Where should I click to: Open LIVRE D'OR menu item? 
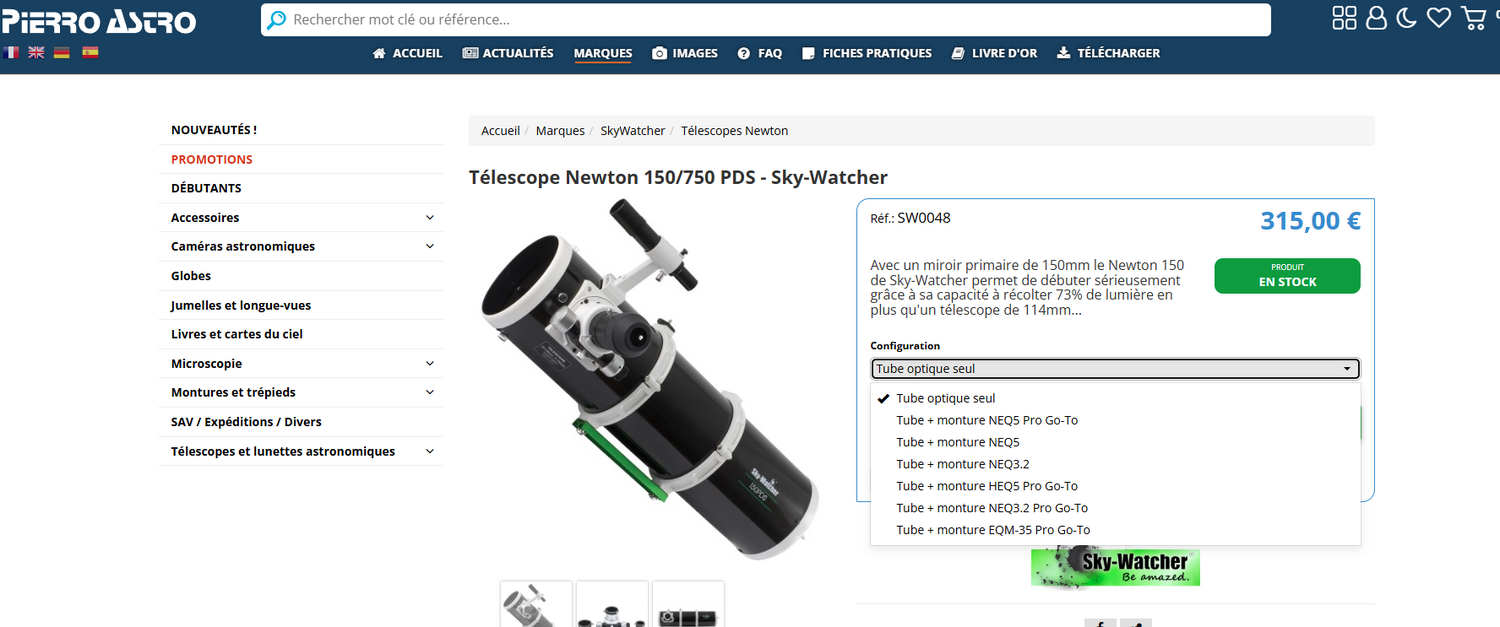(994, 53)
